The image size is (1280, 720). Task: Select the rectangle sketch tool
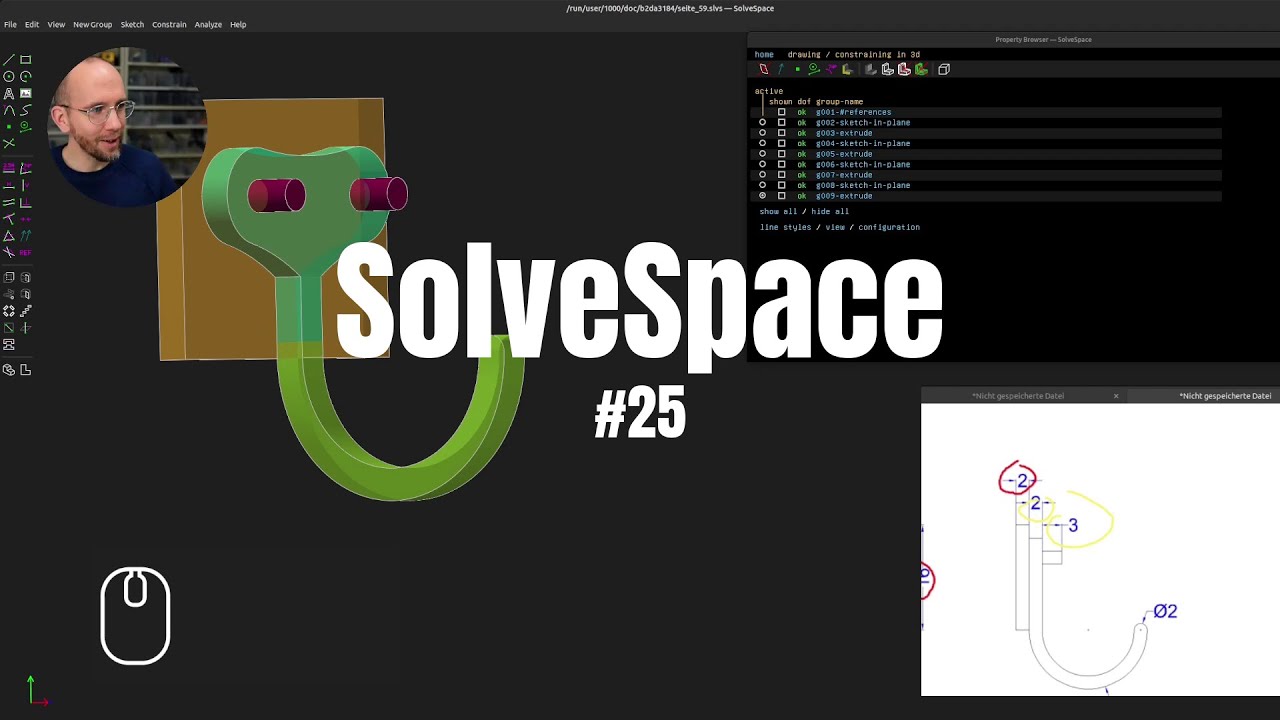25,59
